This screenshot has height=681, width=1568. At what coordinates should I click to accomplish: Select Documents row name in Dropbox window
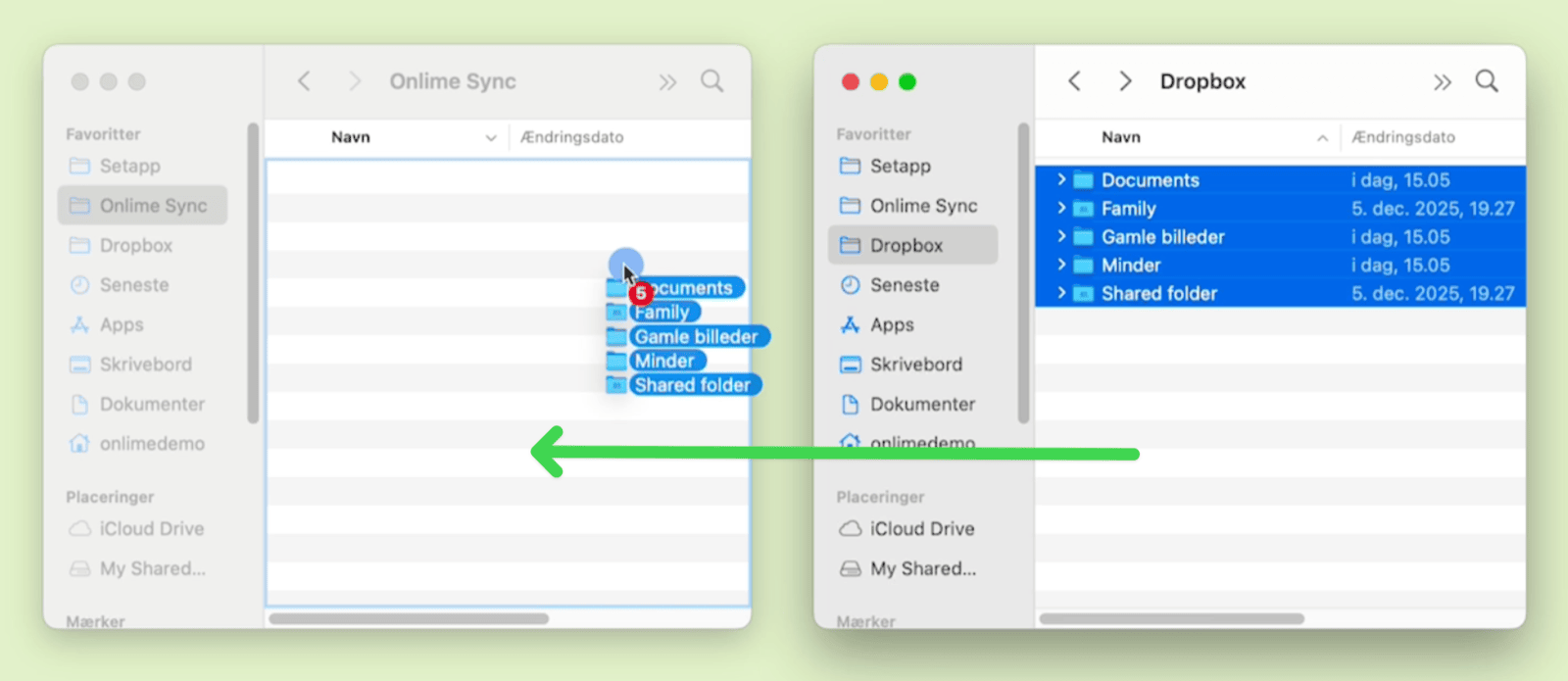pos(1150,180)
